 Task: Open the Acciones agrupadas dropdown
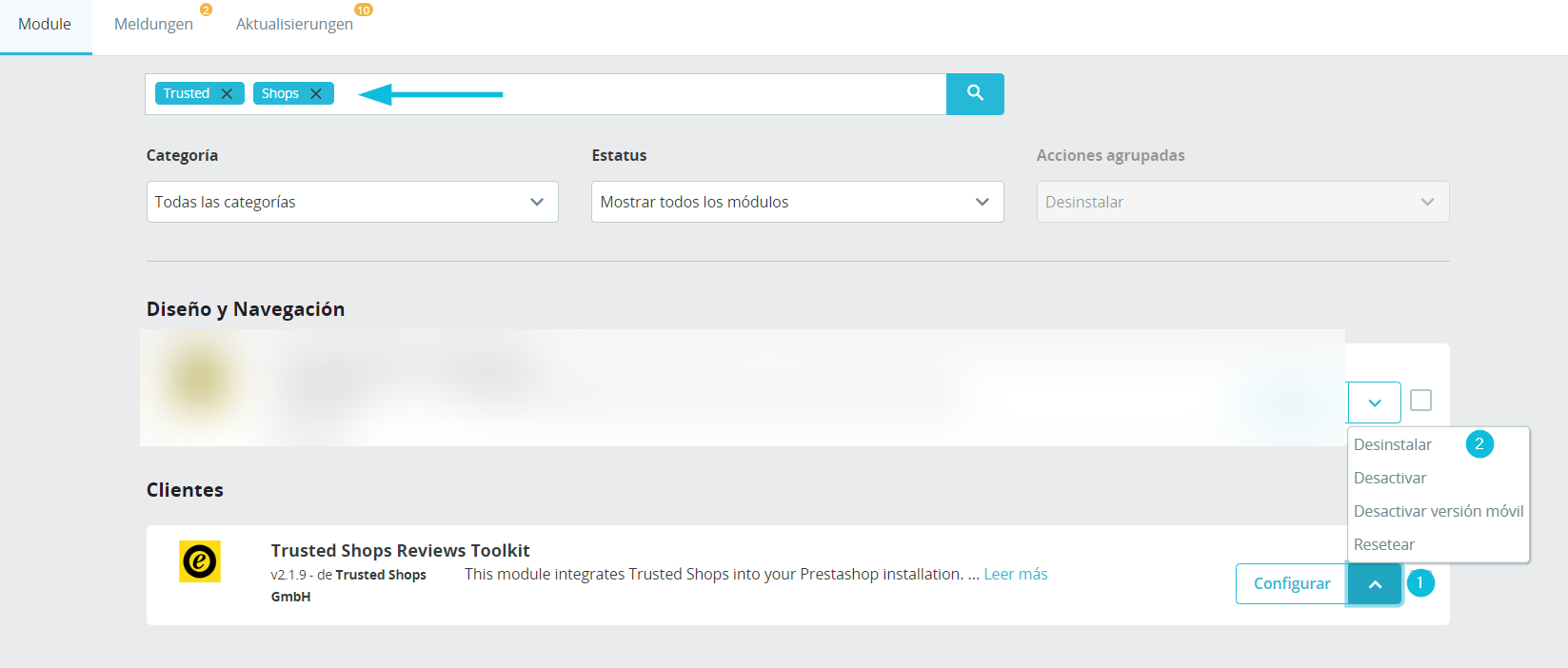[x=1243, y=202]
